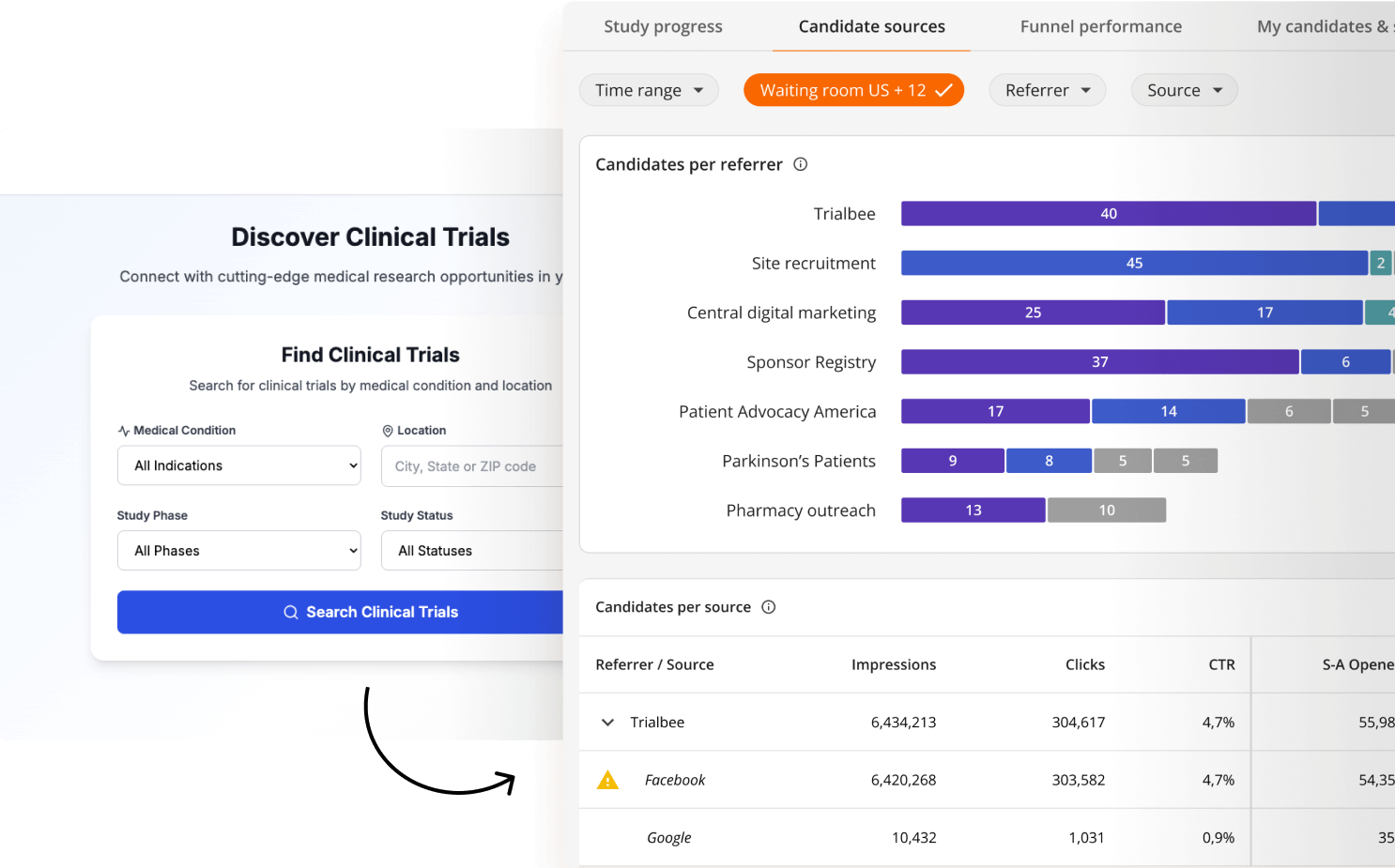The height and width of the screenshot is (868, 1395).
Task: Click info icon beside Candidates per referrer
Action: (x=800, y=164)
